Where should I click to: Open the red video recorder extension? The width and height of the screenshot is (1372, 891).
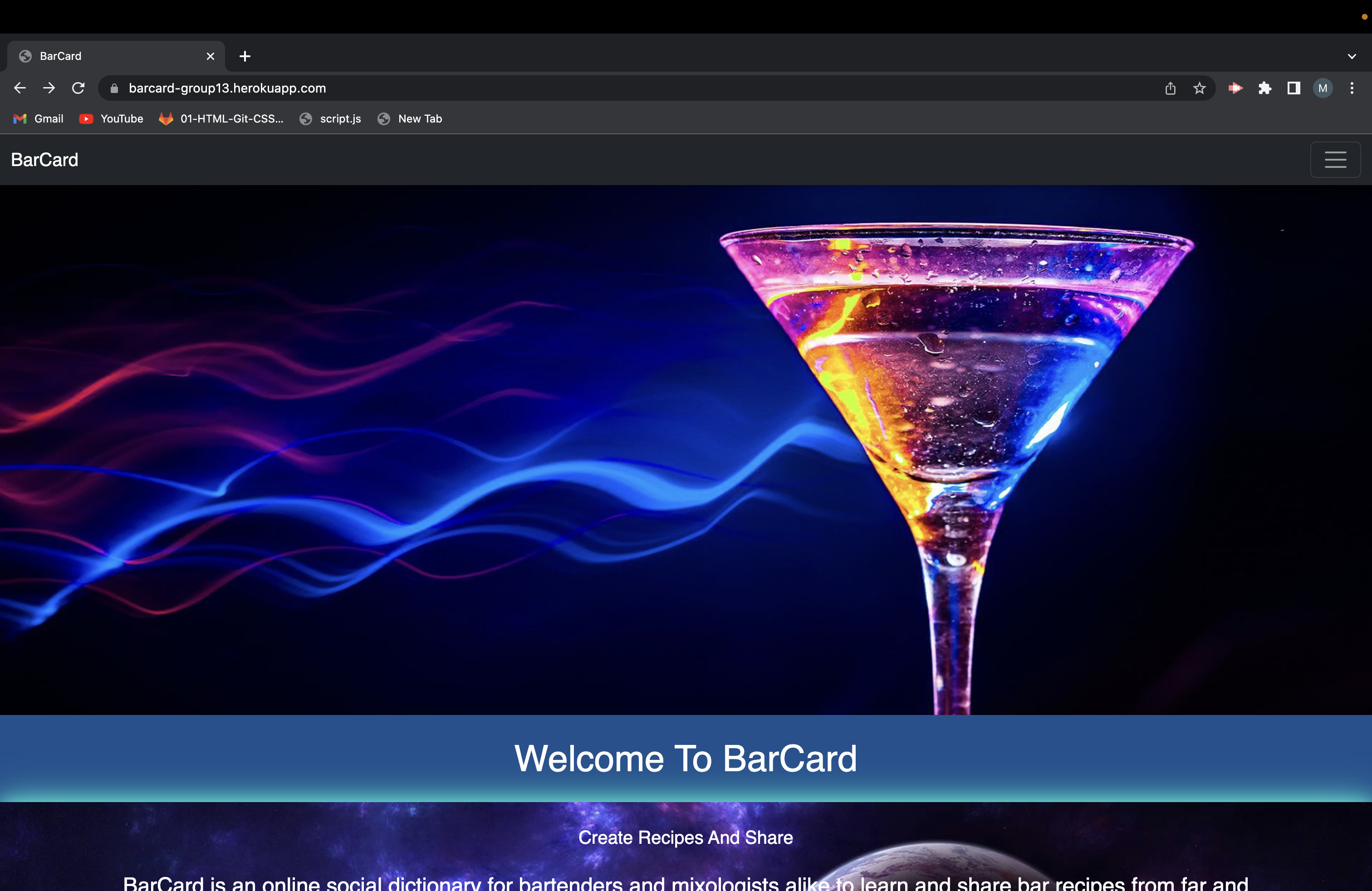click(1235, 88)
